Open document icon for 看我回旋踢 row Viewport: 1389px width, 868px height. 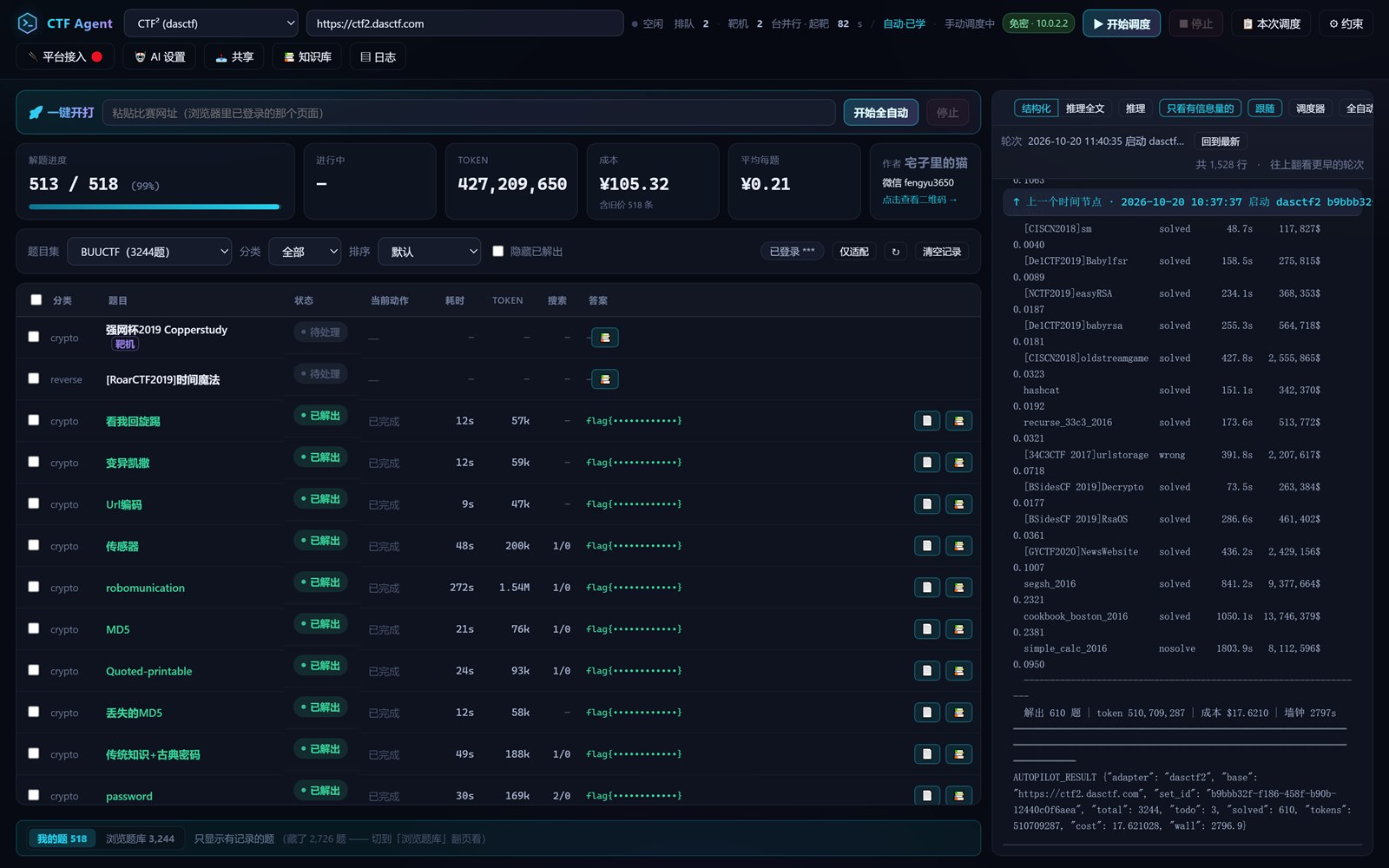coord(927,420)
